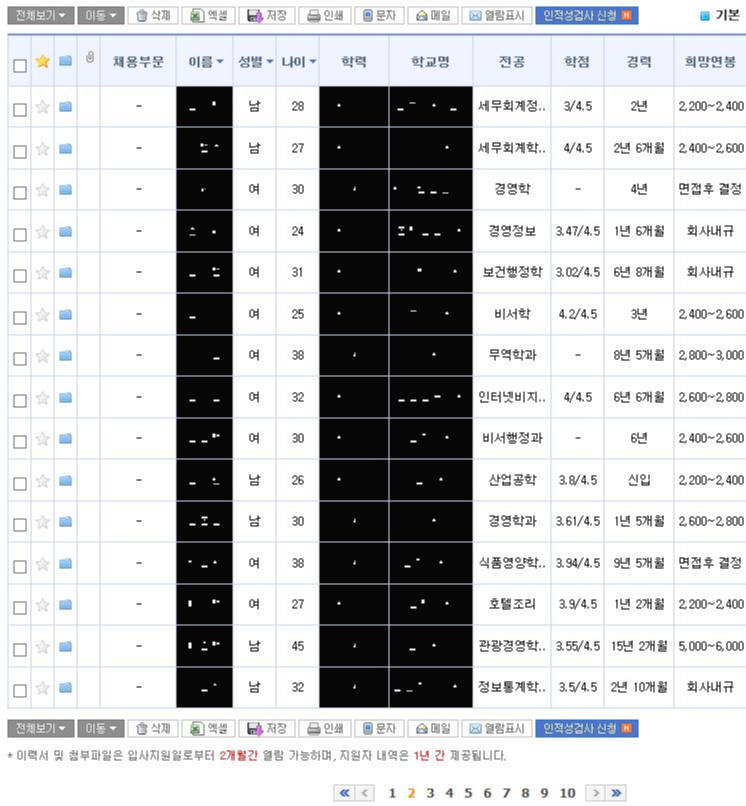Sort by 성별 column header
Image resolution: width=746 pixels, height=806 pixels.
coord(255,62)
